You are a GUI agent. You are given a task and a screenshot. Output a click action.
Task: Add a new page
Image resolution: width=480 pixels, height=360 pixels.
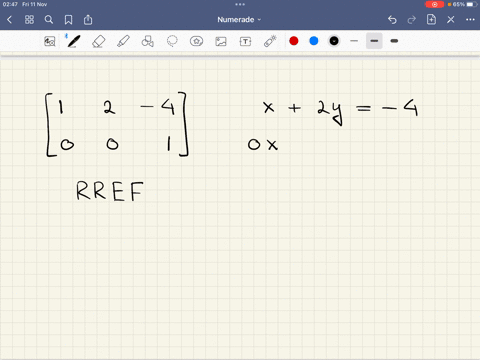[x=431, y=19]
